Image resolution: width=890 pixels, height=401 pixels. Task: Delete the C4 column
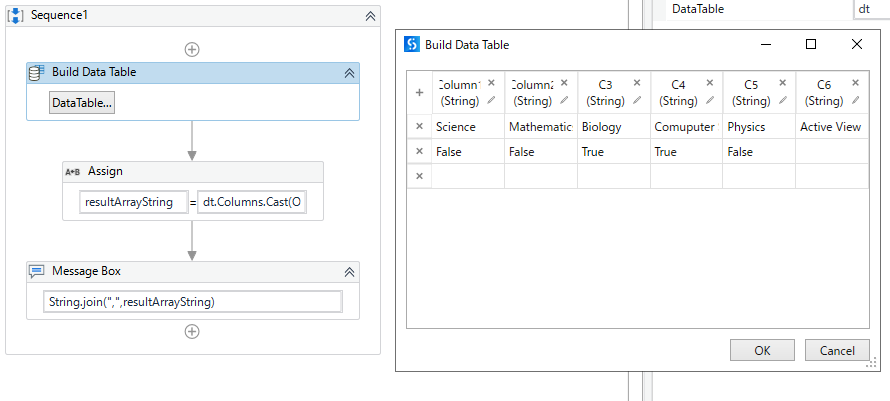click(711, 84)
